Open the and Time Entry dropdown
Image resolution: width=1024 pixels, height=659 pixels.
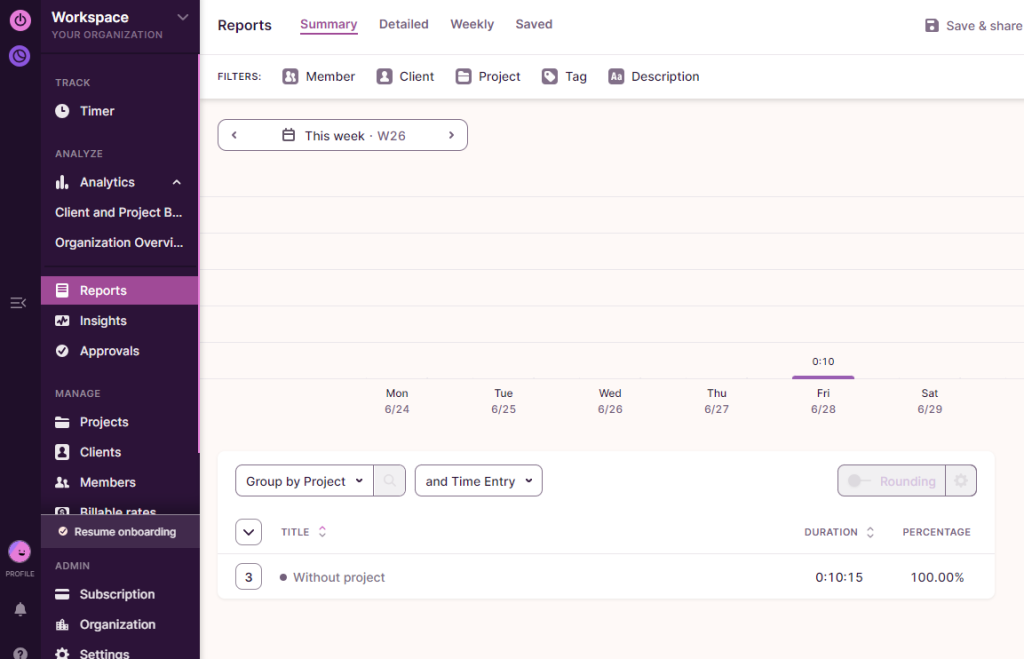pos(478,481)
